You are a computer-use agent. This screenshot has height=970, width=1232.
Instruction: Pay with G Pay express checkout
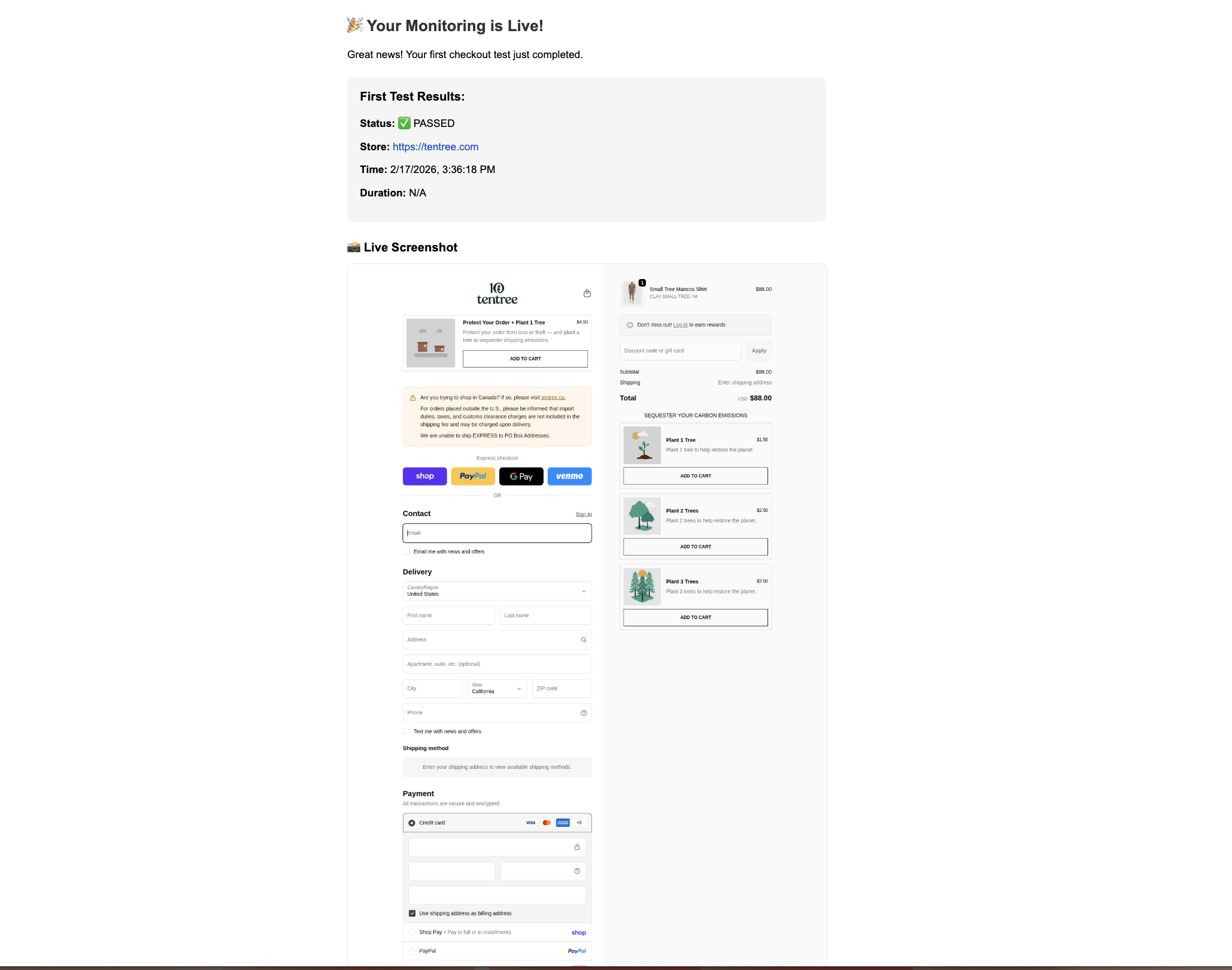(521, 476)
